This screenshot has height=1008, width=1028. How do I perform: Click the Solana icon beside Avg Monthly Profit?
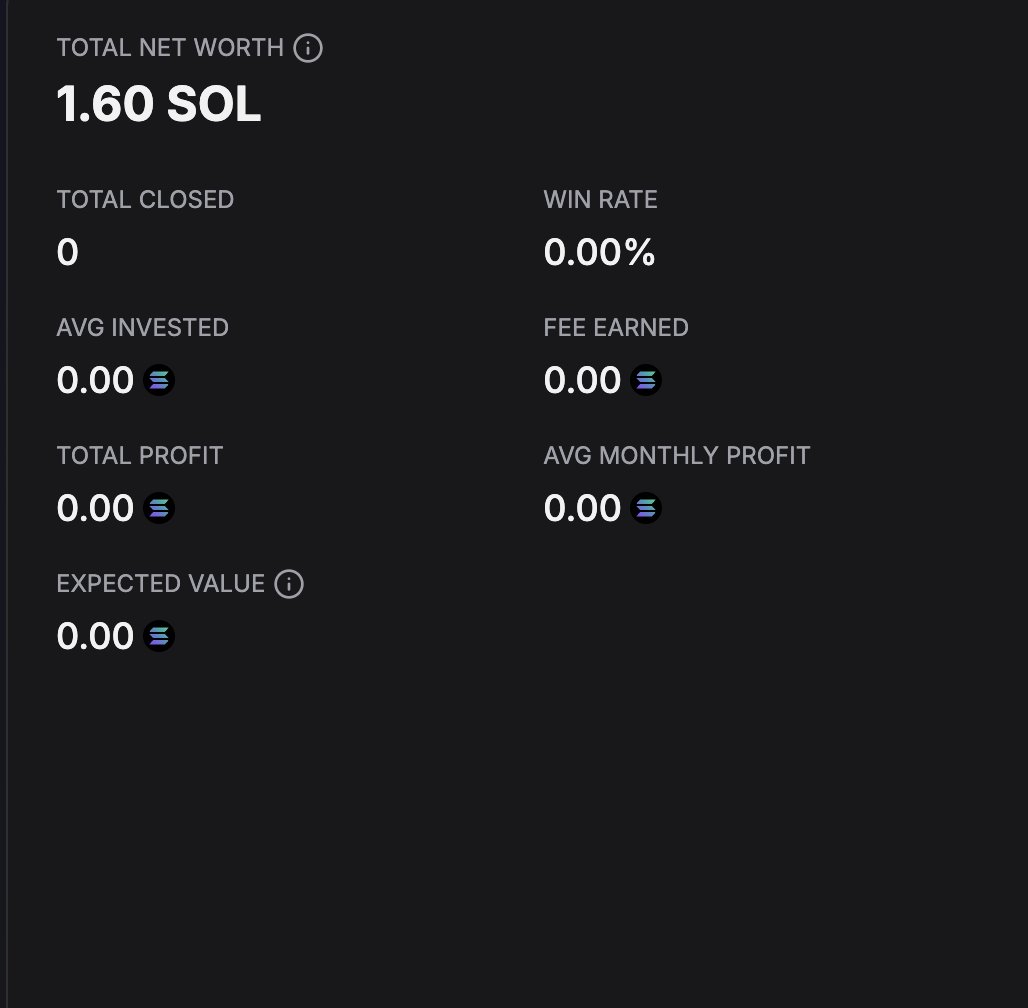[646, 508]
